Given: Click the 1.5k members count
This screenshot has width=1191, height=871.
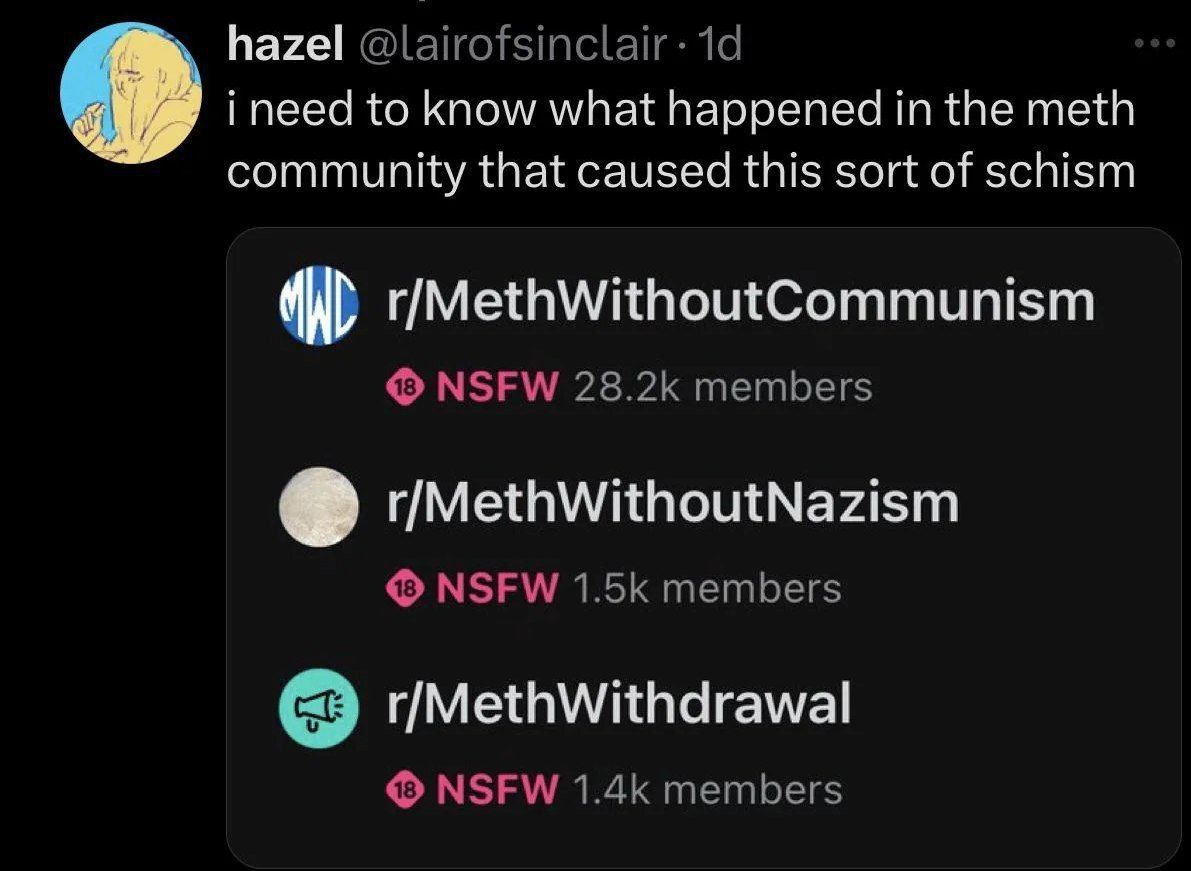Looking at the screenshot, I should 707,589.
